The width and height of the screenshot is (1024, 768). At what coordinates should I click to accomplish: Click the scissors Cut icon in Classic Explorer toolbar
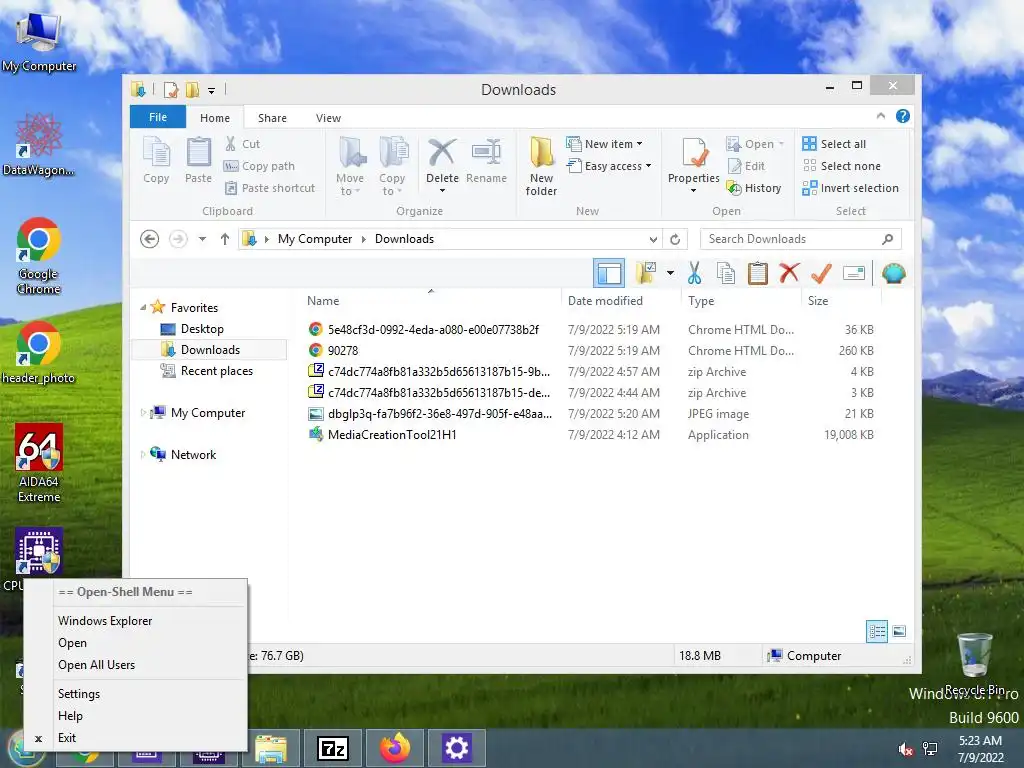[694, 273]
